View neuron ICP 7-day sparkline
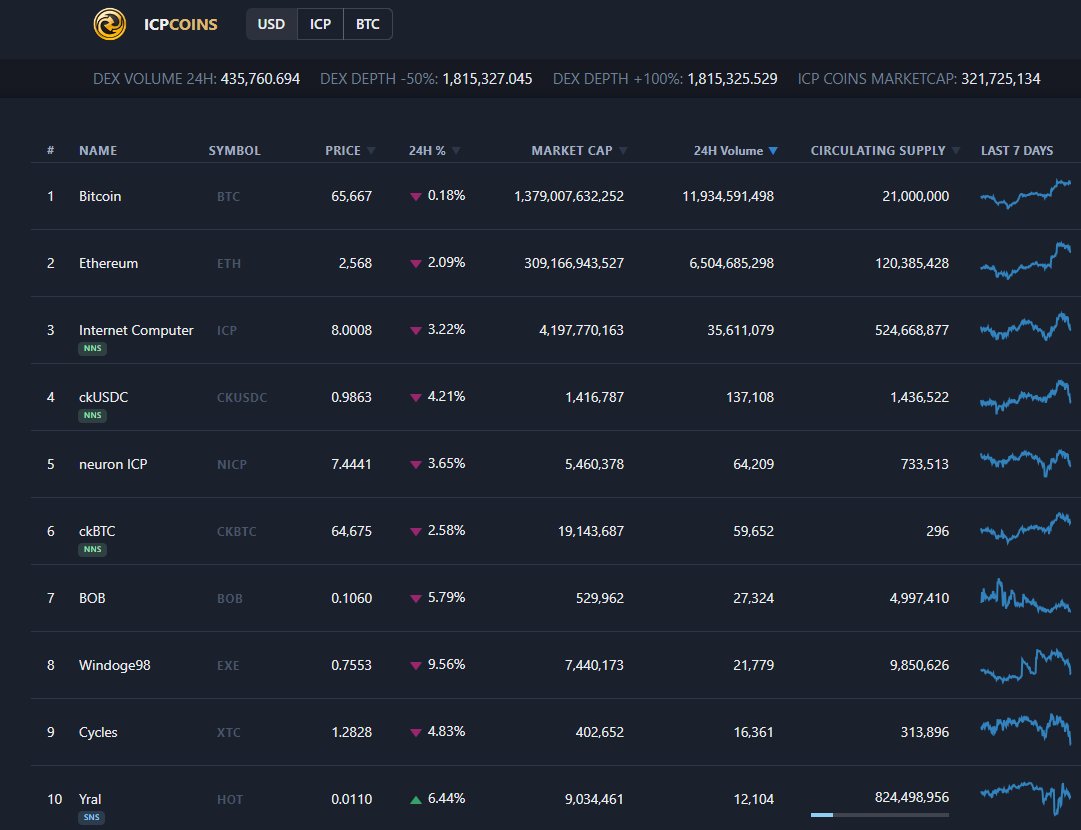The width and height of the screenshot is (1081, 830). 1025,462
